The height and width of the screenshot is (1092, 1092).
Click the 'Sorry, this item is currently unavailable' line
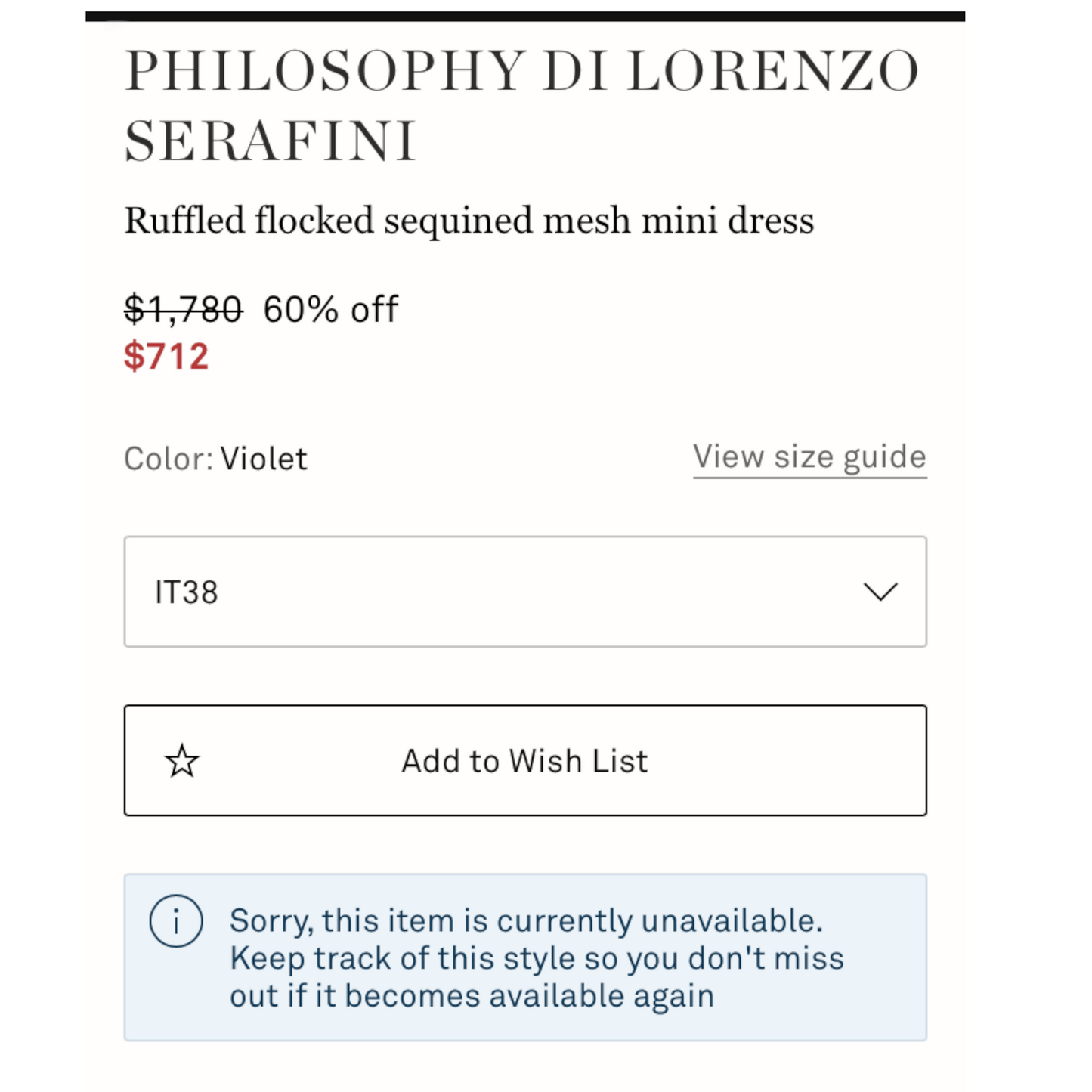(526, 921)
